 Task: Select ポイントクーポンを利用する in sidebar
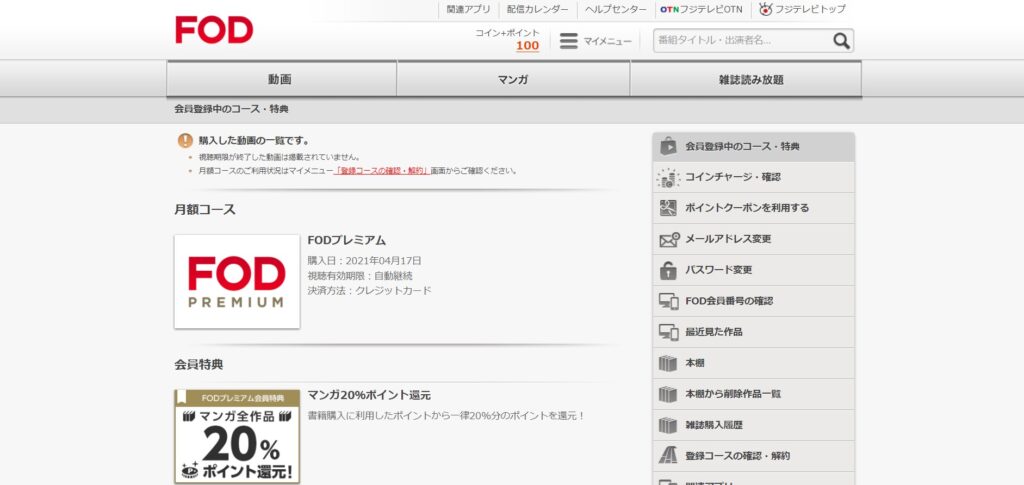[x=754, y=208]
